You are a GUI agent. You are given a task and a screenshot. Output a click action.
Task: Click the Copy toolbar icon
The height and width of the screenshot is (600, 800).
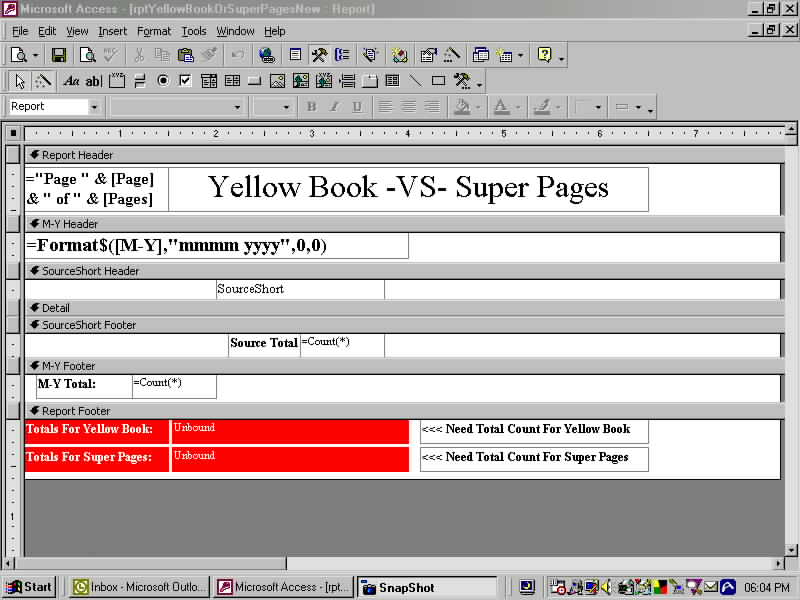(162, 55)
